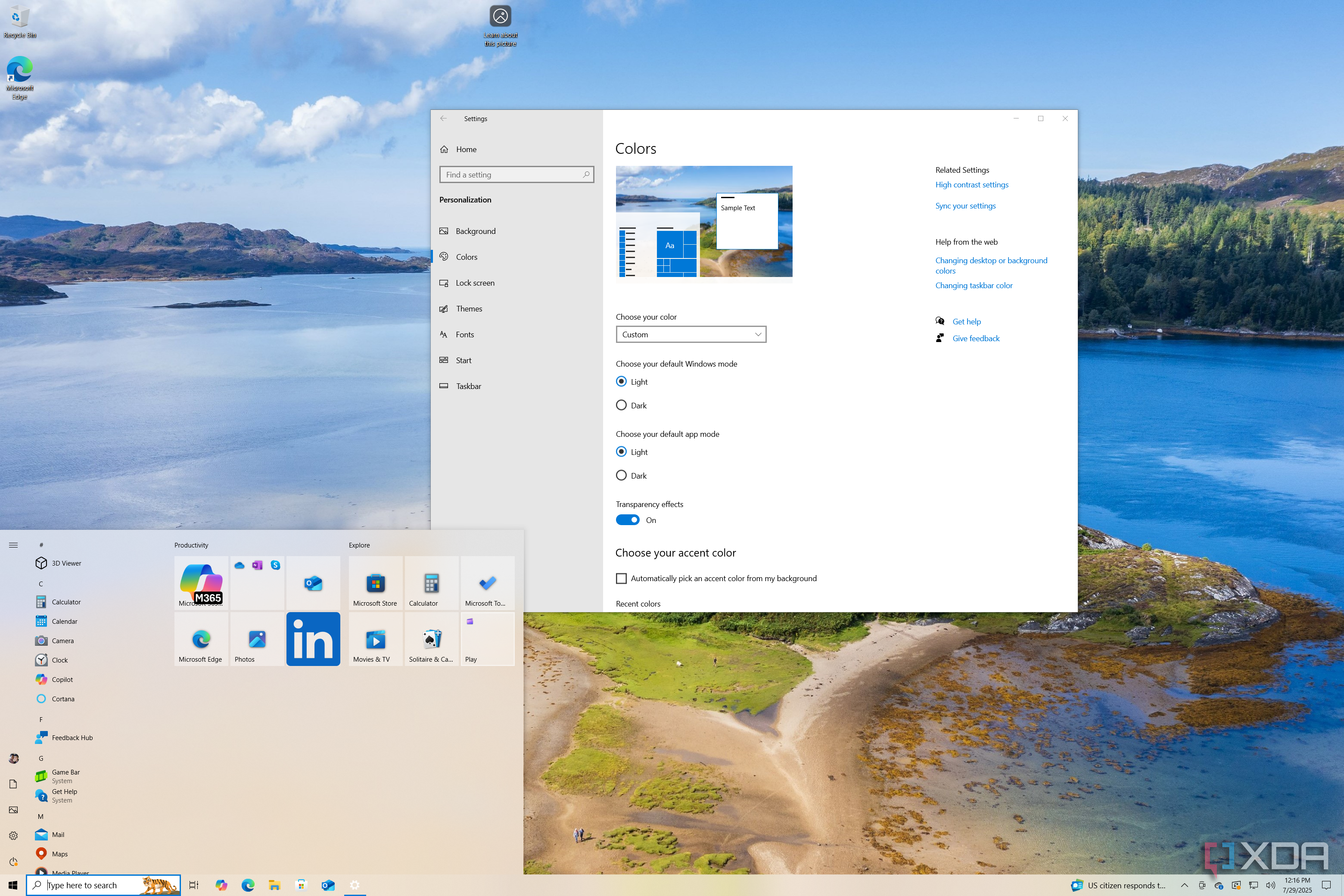Open the Start settings page
The width and height of the screenshot is (1344, 896).
pos(516,360)
